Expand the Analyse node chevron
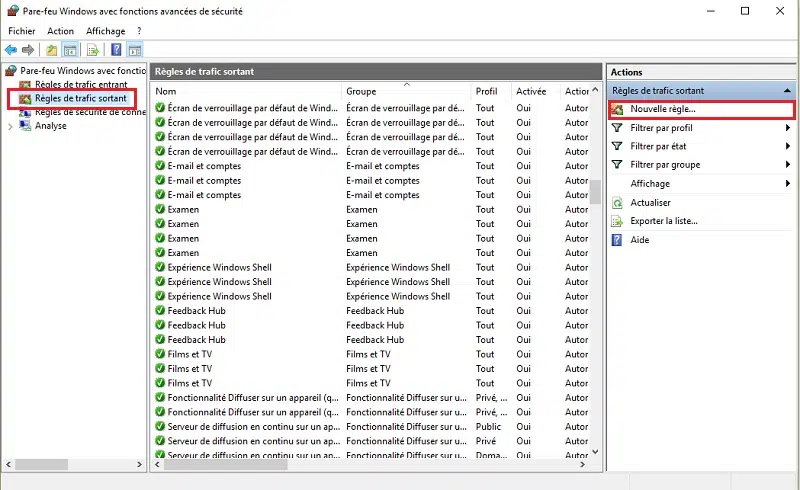 tap(10, 127)
